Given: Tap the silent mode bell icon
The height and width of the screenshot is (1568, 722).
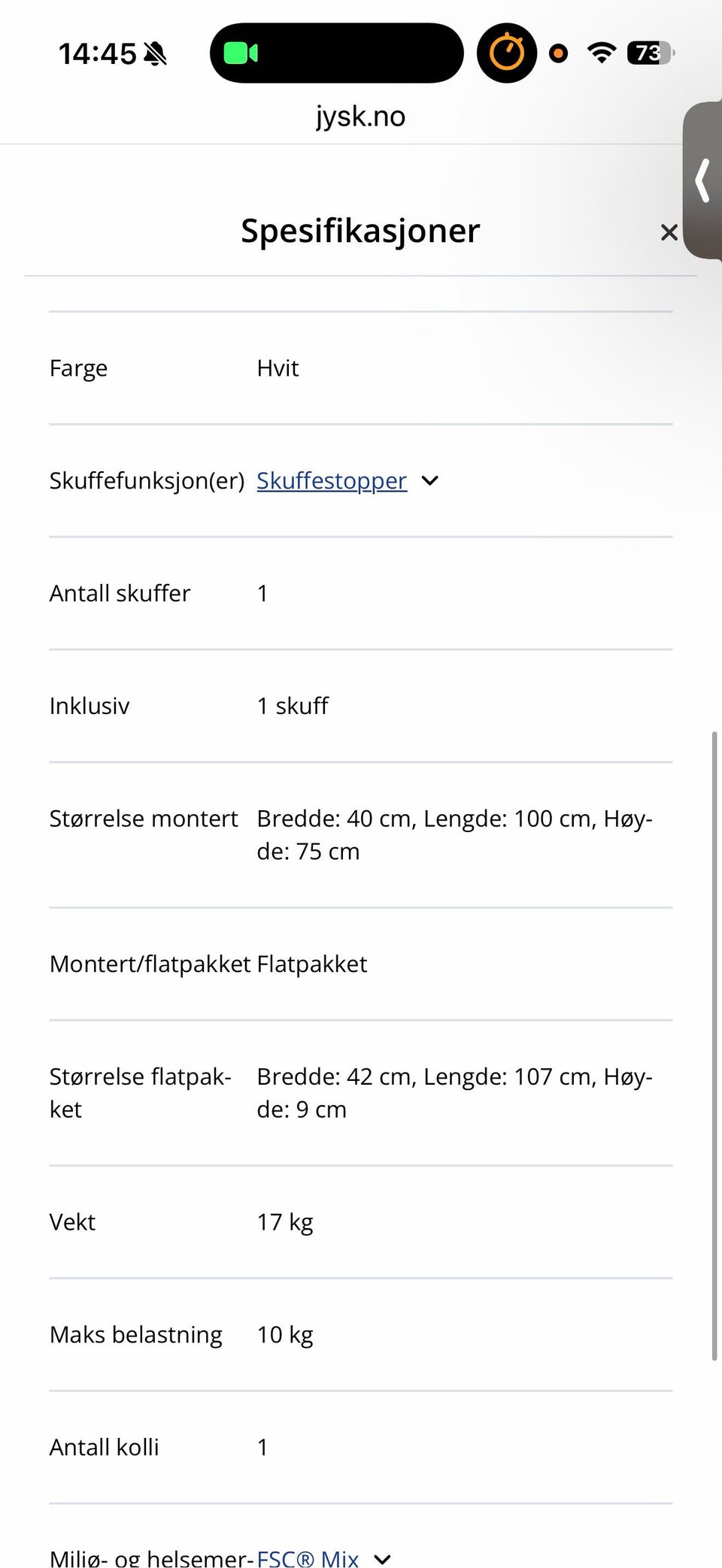Looking at the screenshot, I should coord(155,54).
